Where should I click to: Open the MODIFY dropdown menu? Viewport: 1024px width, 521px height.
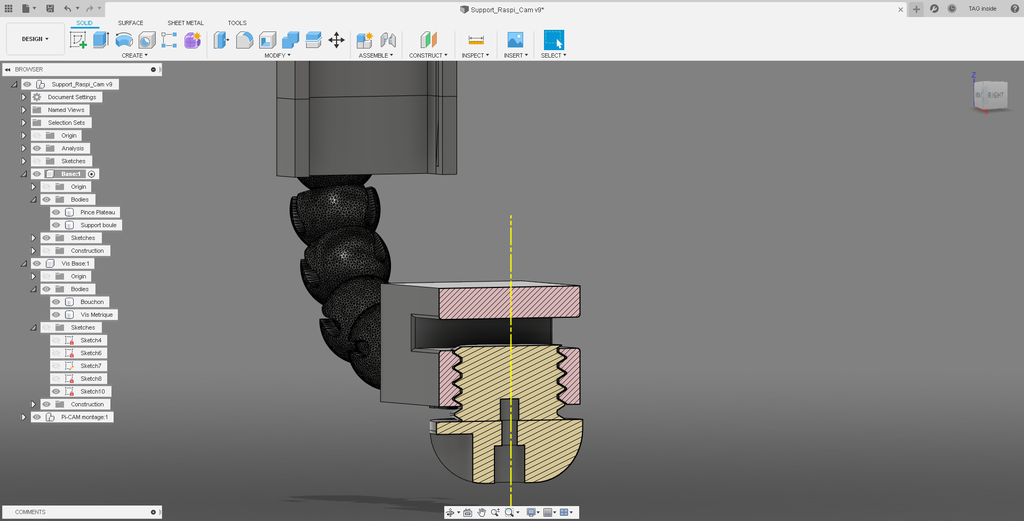(x=277, y=56)
